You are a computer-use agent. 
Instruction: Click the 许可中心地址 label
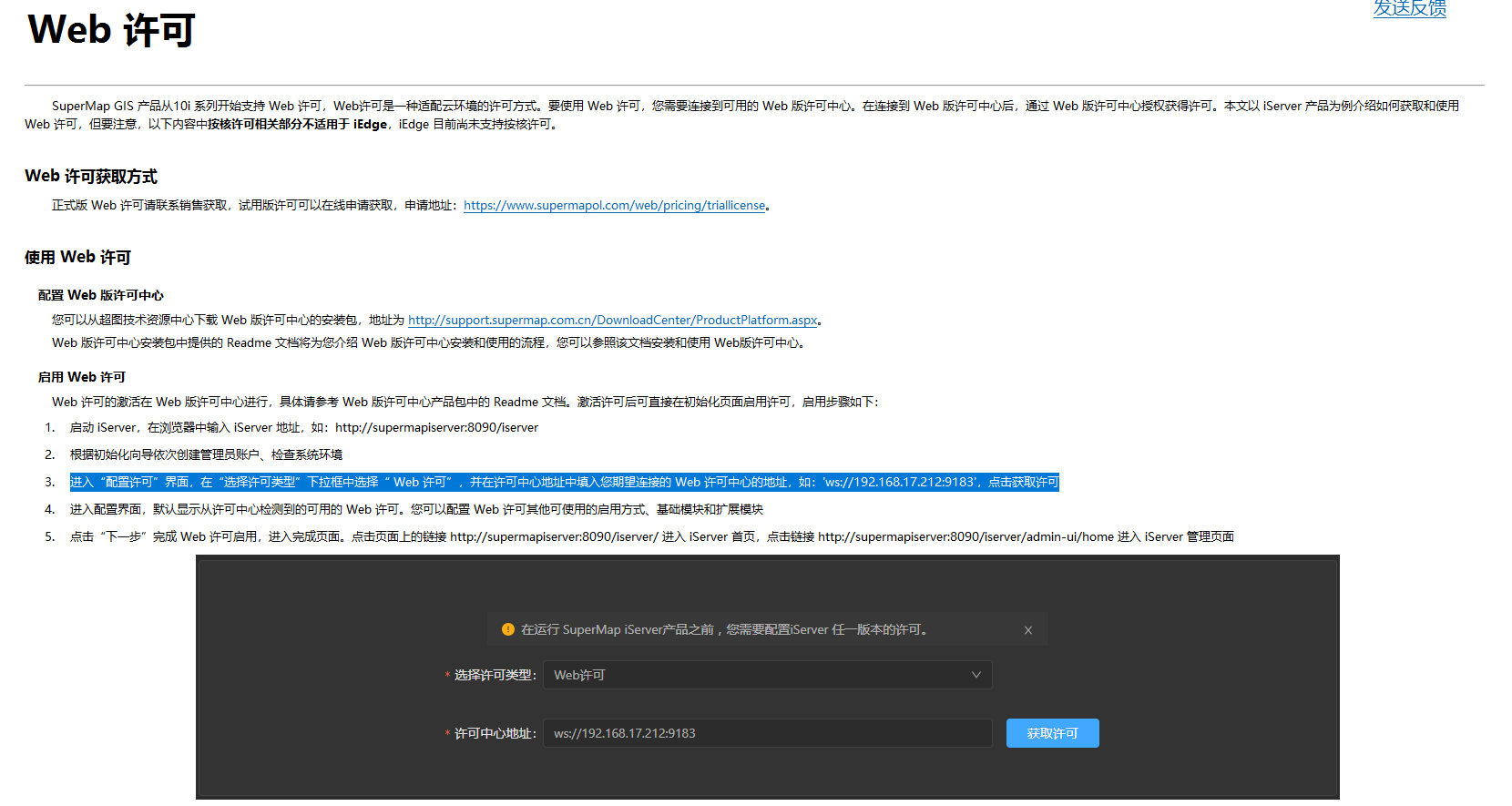[x=495, y=733]
